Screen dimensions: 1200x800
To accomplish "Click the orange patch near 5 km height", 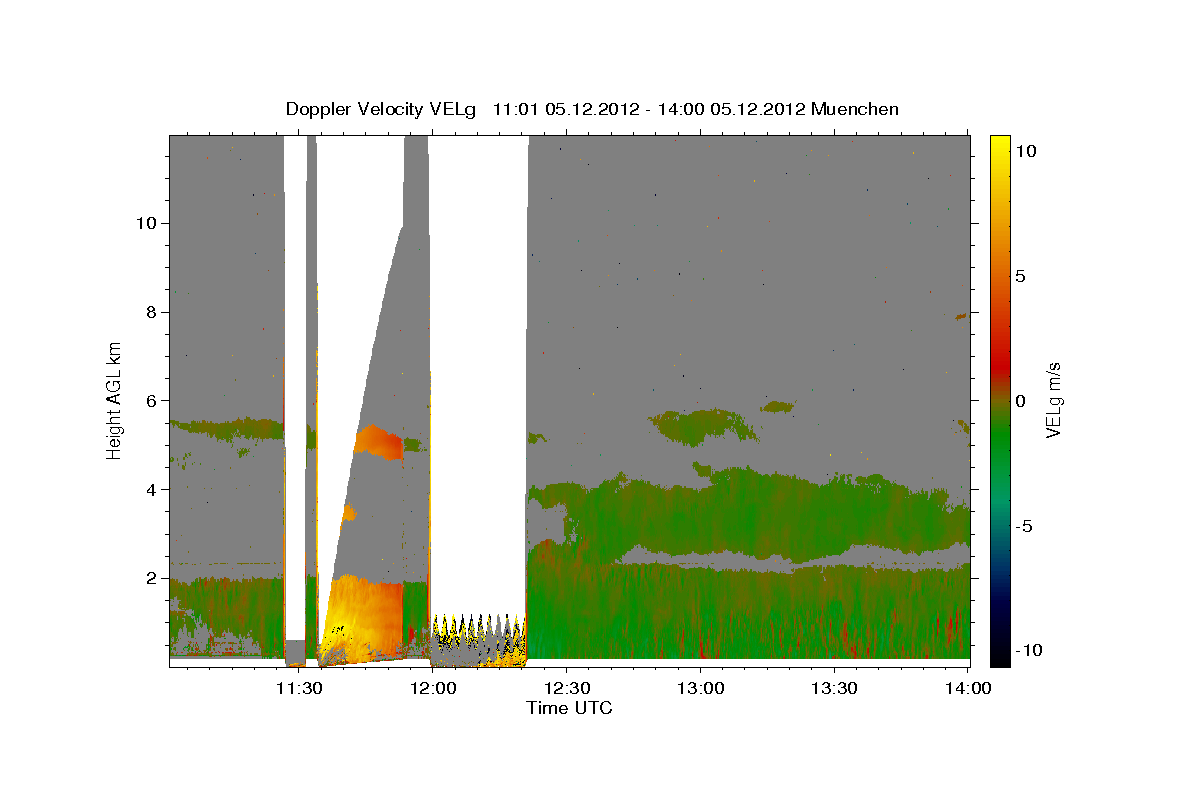I will point(378,441).
